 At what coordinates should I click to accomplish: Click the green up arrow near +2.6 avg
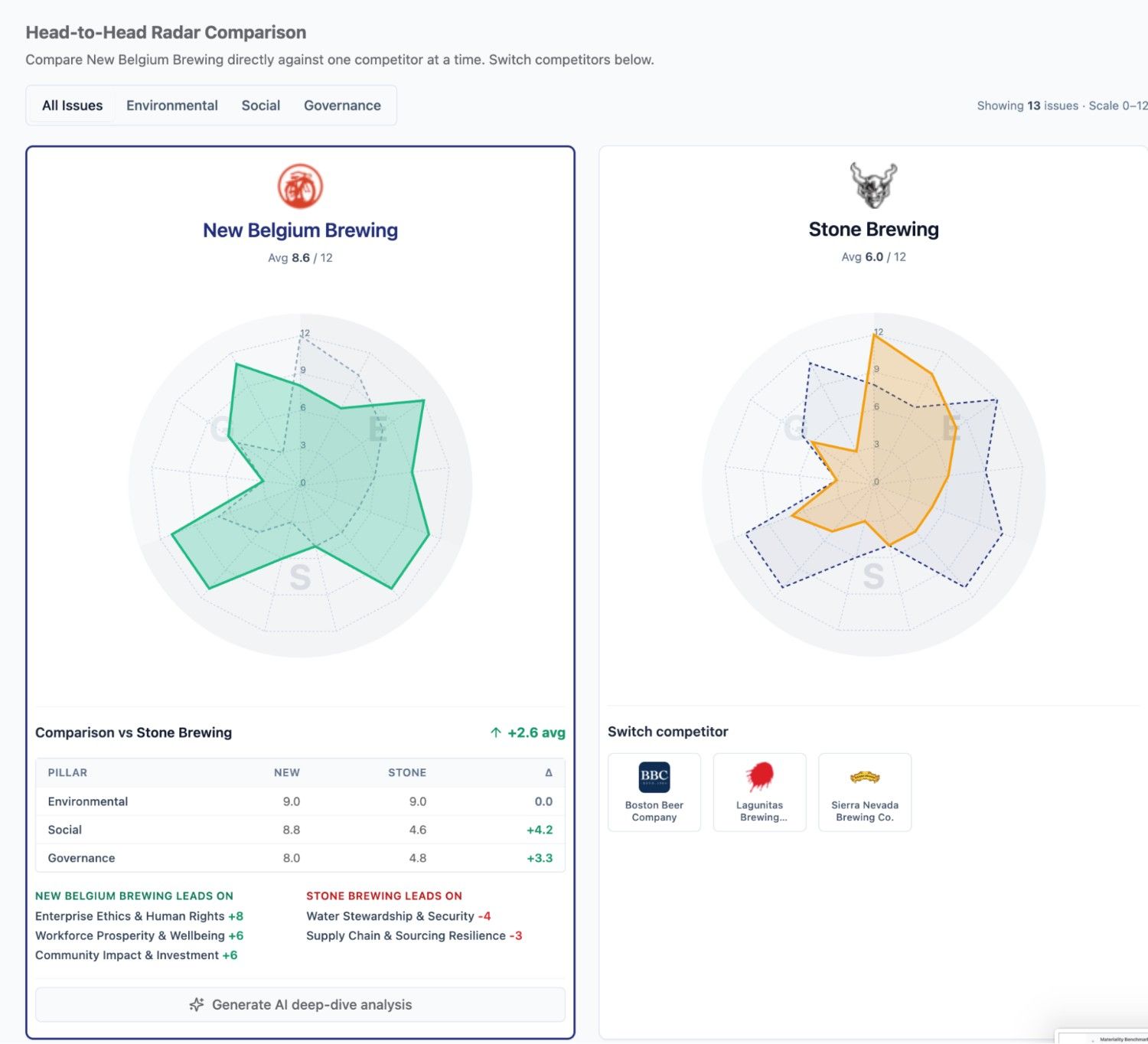496,732
